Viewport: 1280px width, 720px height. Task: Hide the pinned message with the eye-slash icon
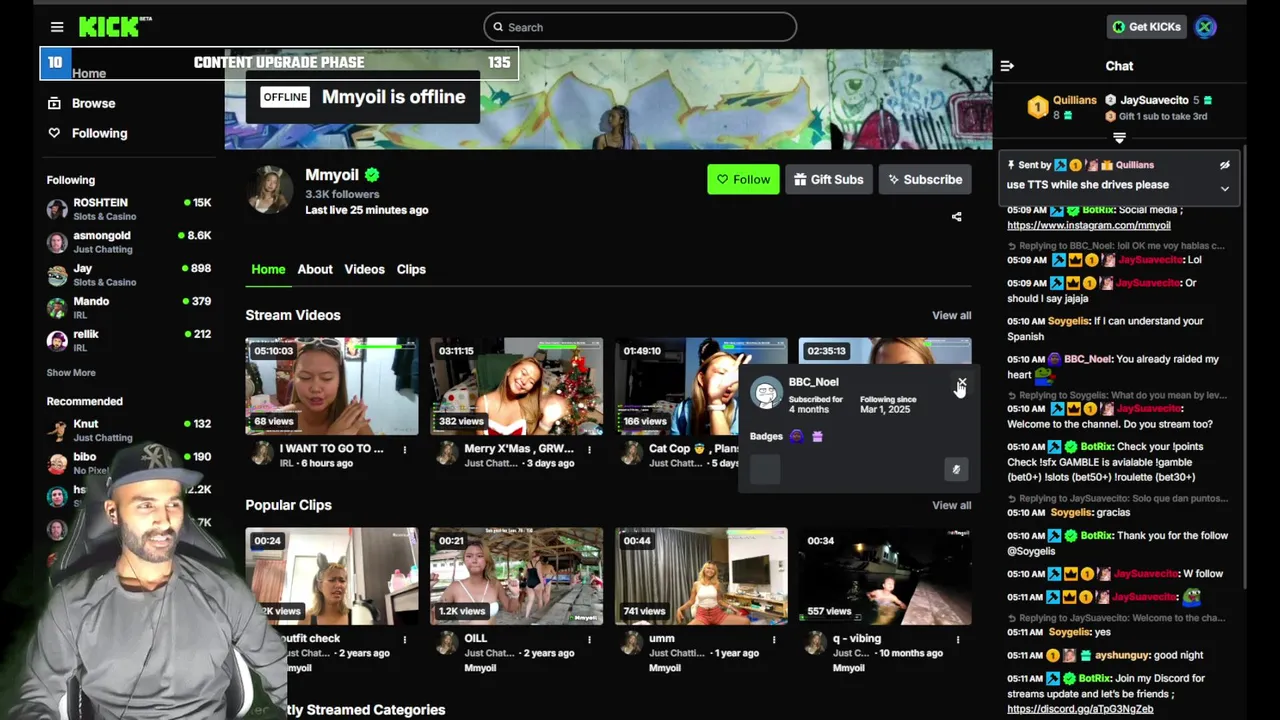coord(1224,165)
